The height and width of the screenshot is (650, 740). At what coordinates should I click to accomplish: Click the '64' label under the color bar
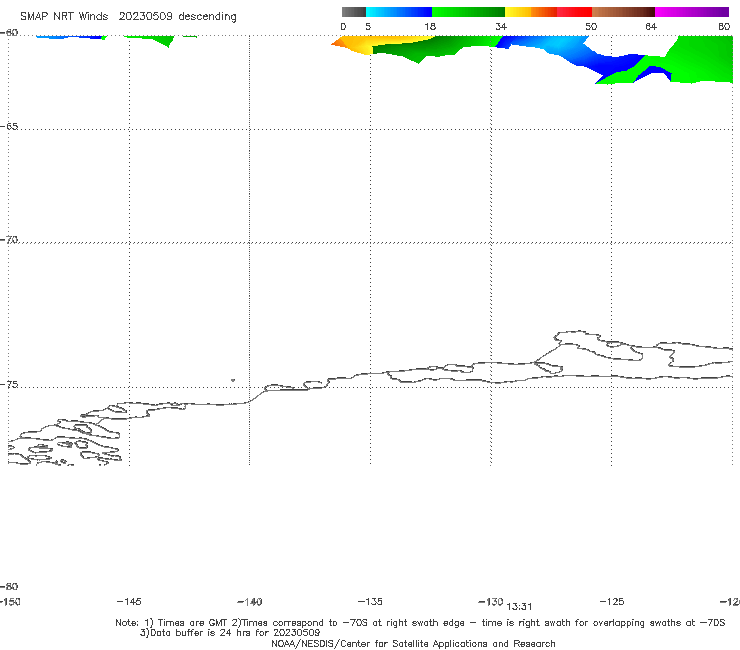(x=651, y=26)
